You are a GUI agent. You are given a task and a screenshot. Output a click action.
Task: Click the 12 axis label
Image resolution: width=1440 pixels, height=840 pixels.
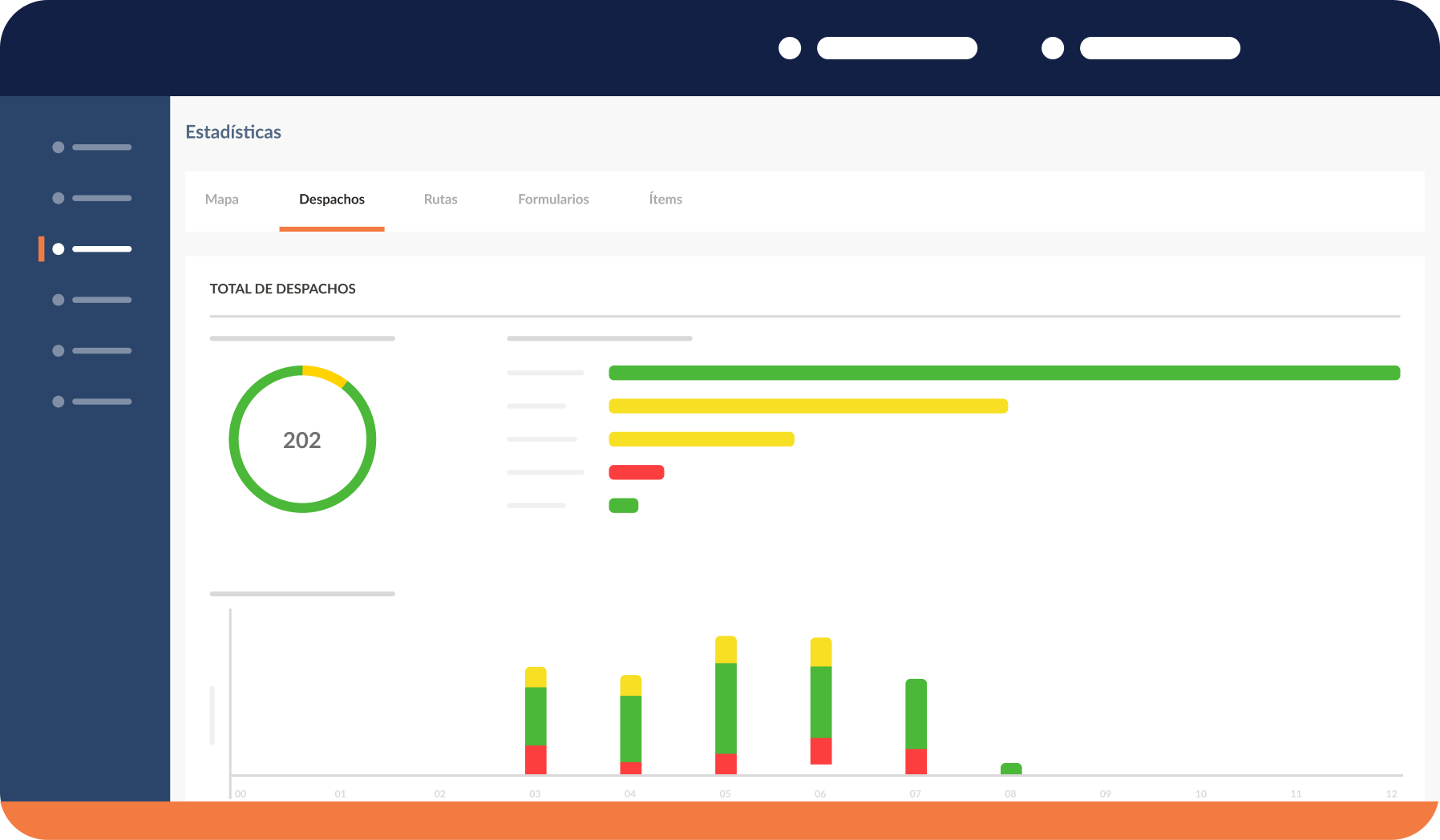point(1391,794)
